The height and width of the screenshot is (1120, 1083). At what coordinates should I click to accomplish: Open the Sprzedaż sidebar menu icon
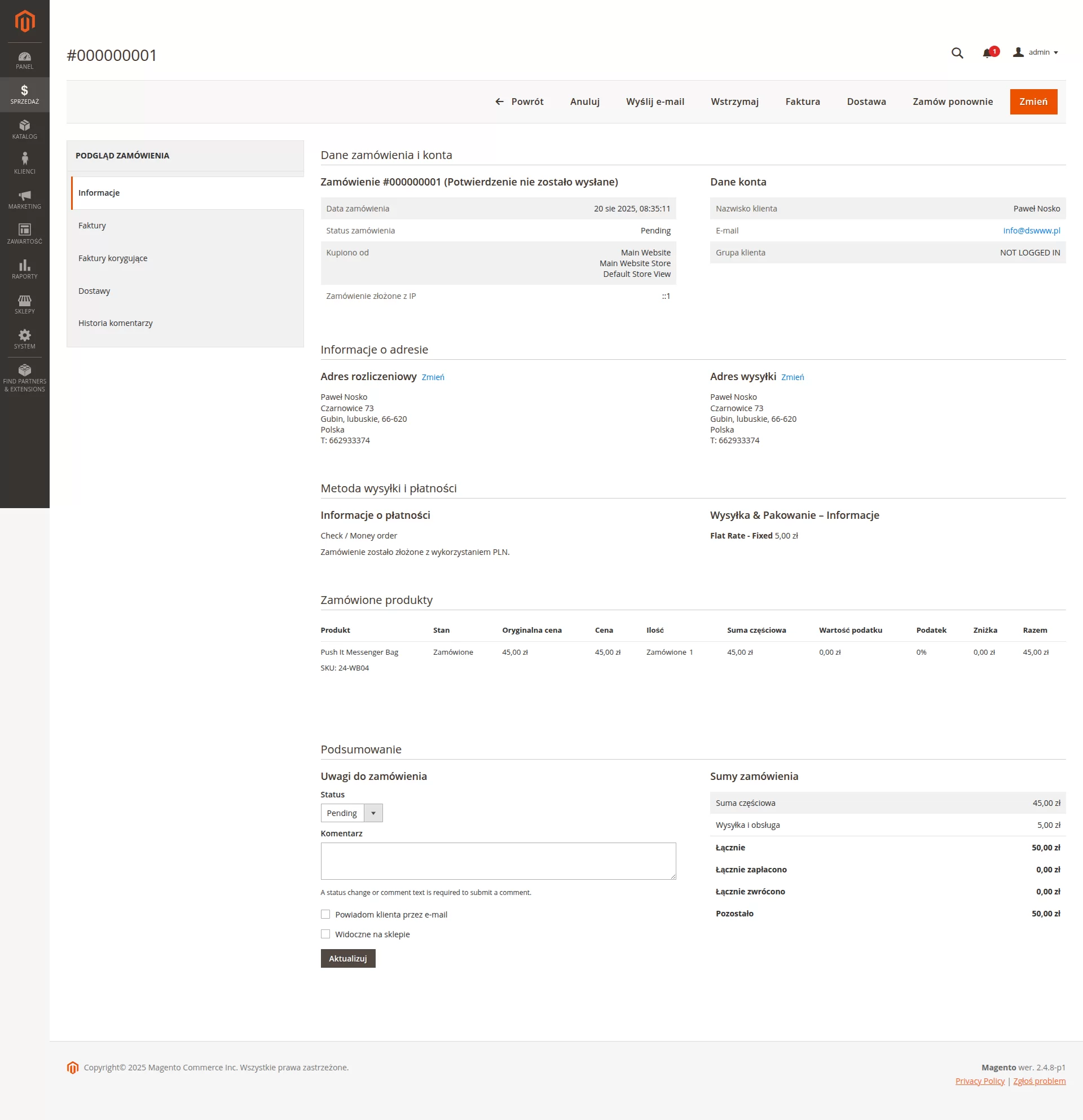click(x=25, y=94)
